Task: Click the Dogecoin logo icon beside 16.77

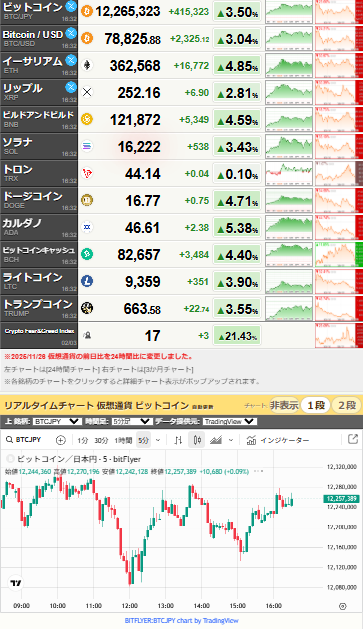Action: tap(87, 200)
